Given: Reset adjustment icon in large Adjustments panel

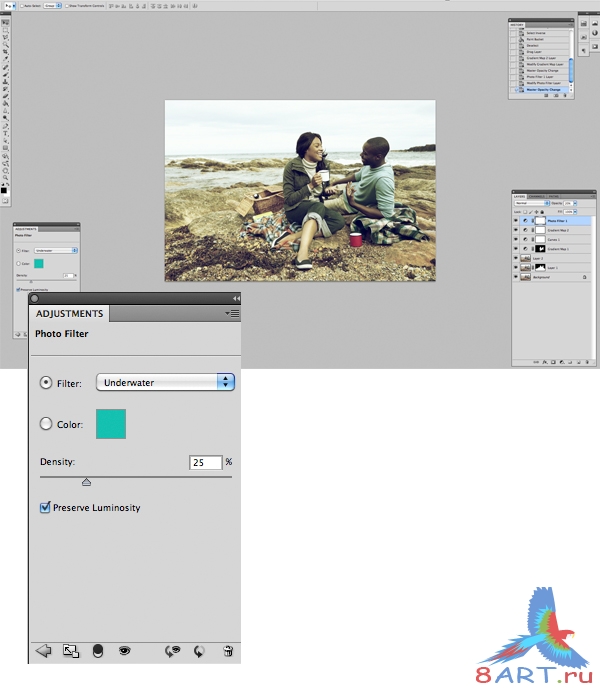Looking at the screenshot, I should (199, 651).
